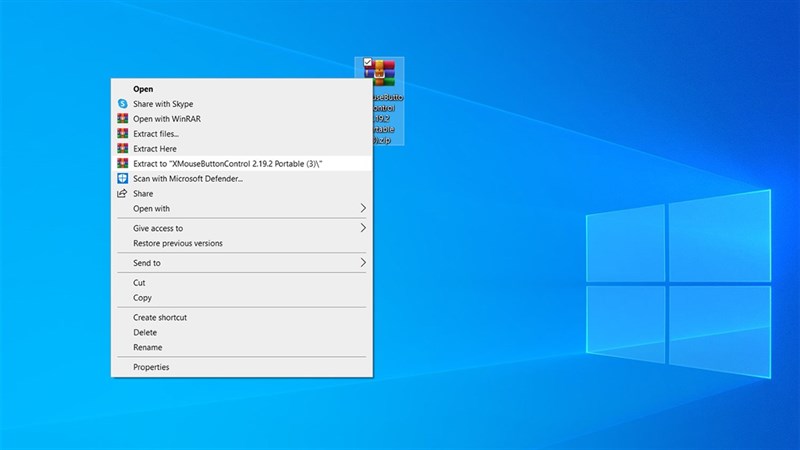The height and width of the screenshot is (450, 800).
Task: Pick Copy in the context menu
Action: [x=142, y=298]
